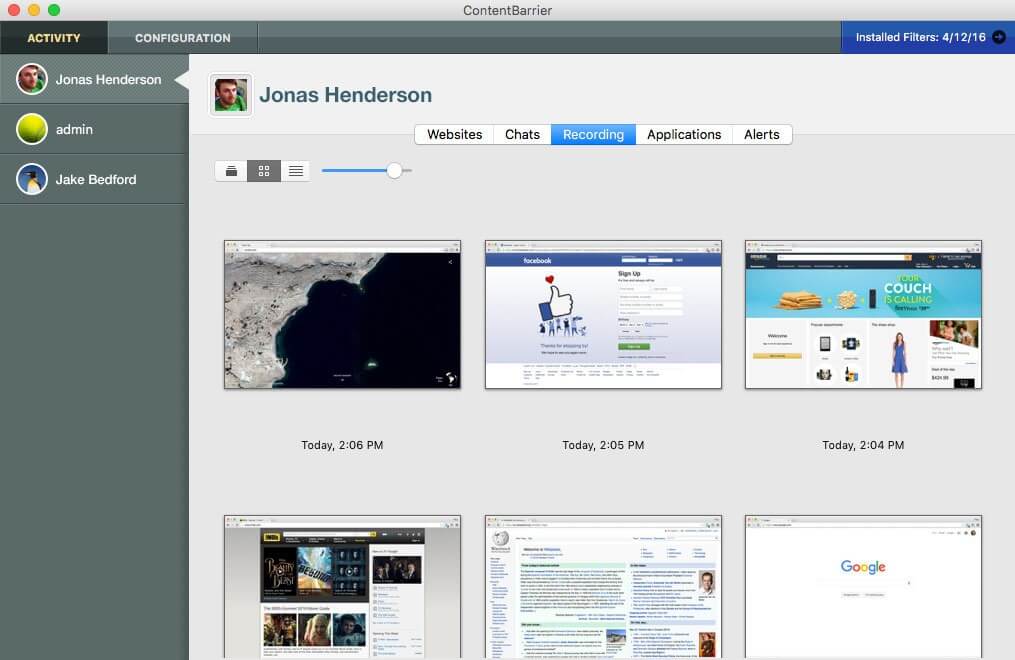
Task: Select Jake Bedford penguin avatar
Action: pyautogui.click(x=32, y=179)
